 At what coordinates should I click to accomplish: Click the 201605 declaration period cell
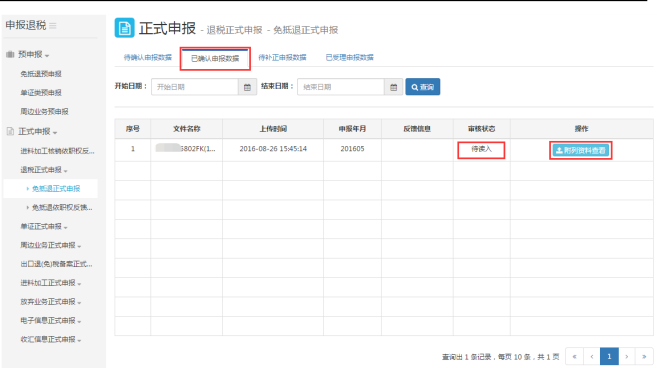point(352,149)
